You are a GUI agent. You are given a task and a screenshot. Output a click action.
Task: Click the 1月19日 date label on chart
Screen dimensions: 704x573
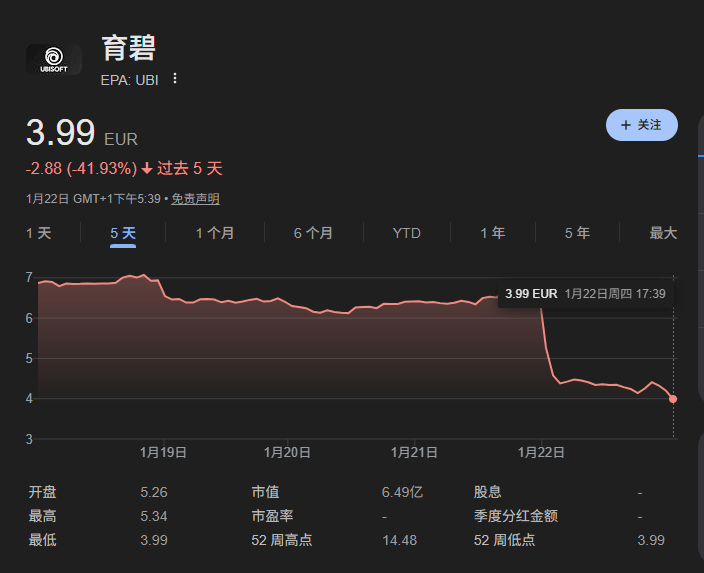click(x=163, y=452)
